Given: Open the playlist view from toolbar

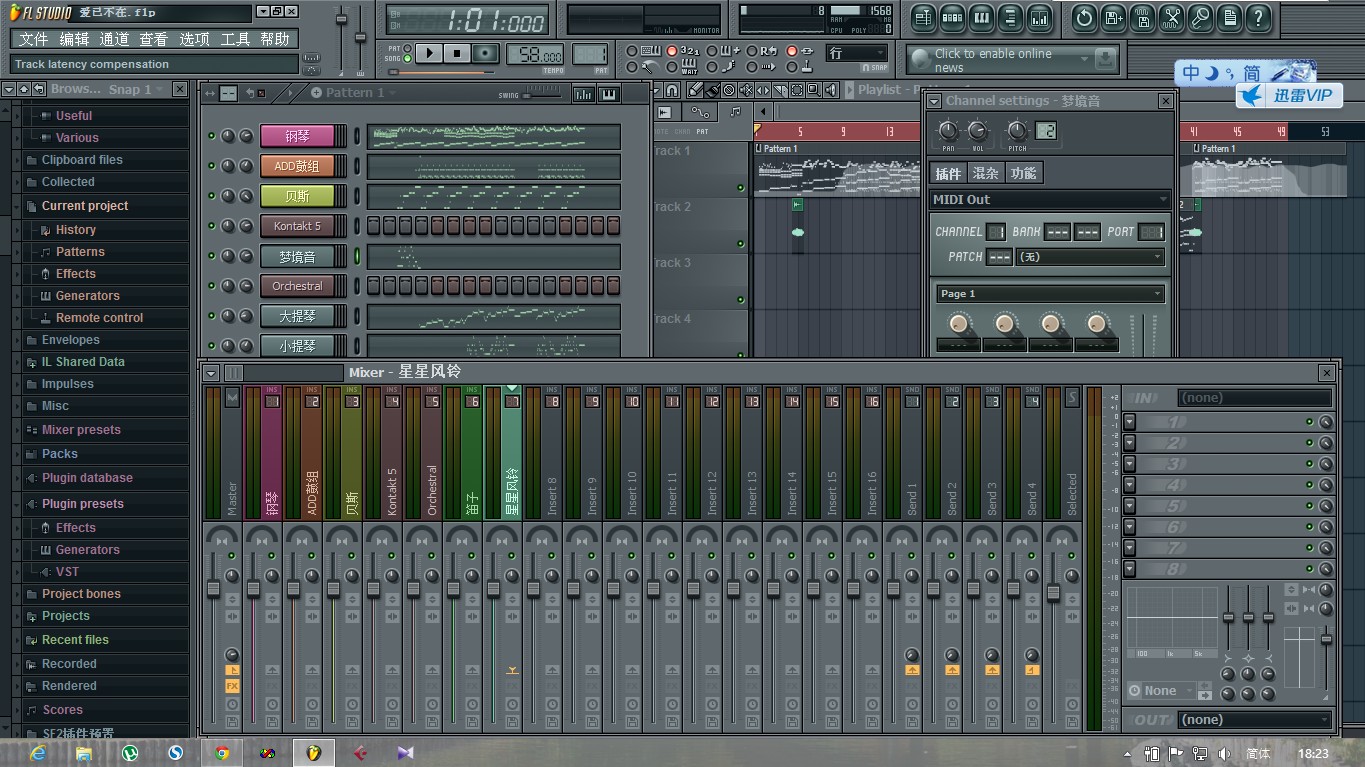Looking at the screenshot, I should pos(923,17).
